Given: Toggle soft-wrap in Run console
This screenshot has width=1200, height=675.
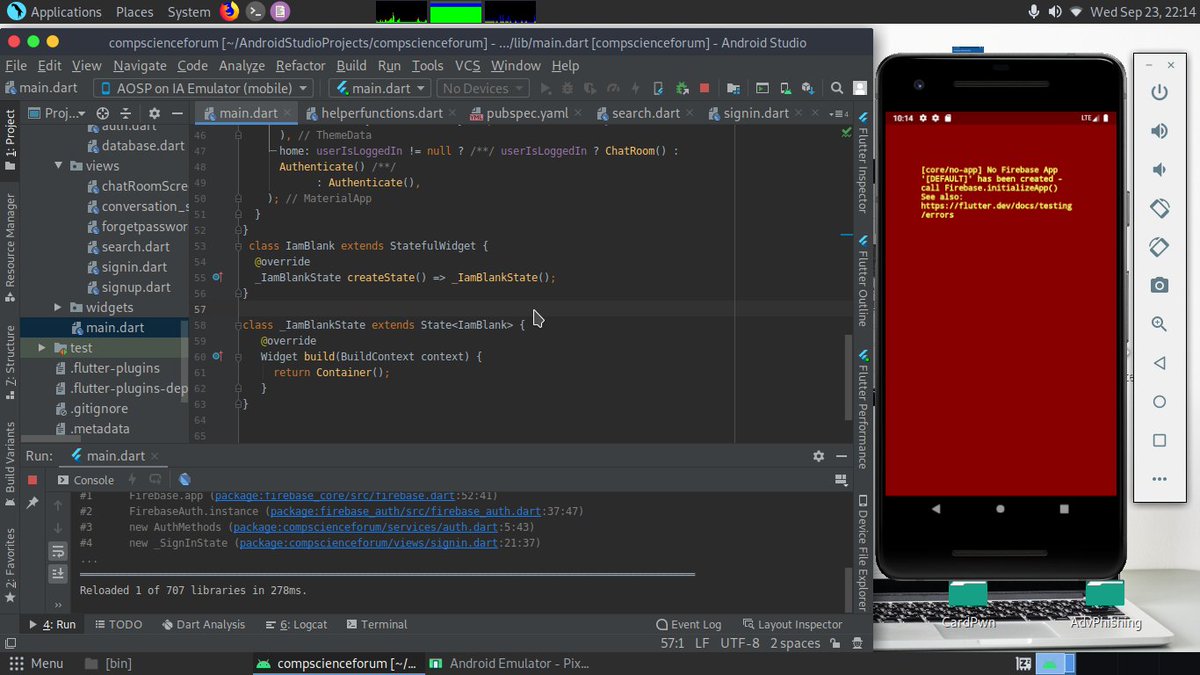Looking at the screenshot, I should pos(58,551).
